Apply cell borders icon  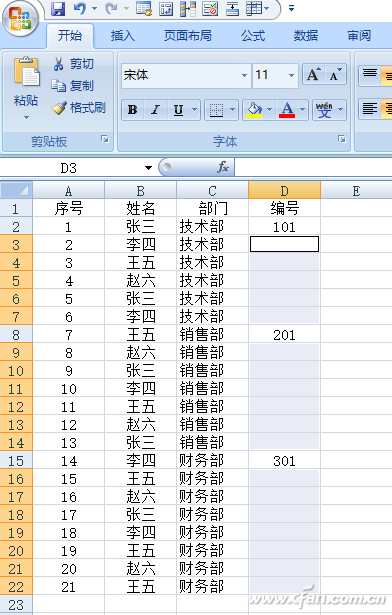216,110
